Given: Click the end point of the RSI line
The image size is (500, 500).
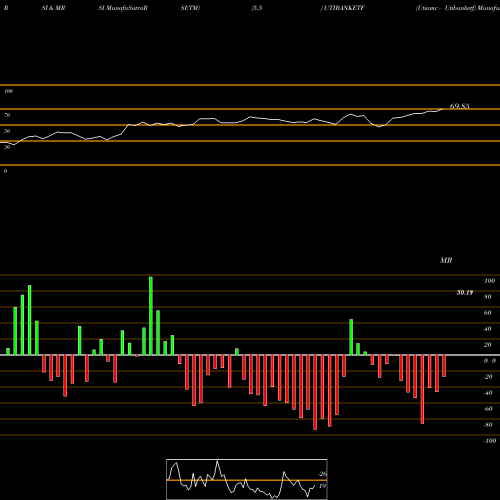Looking at the screenshot, I should (x=443, y=109).
